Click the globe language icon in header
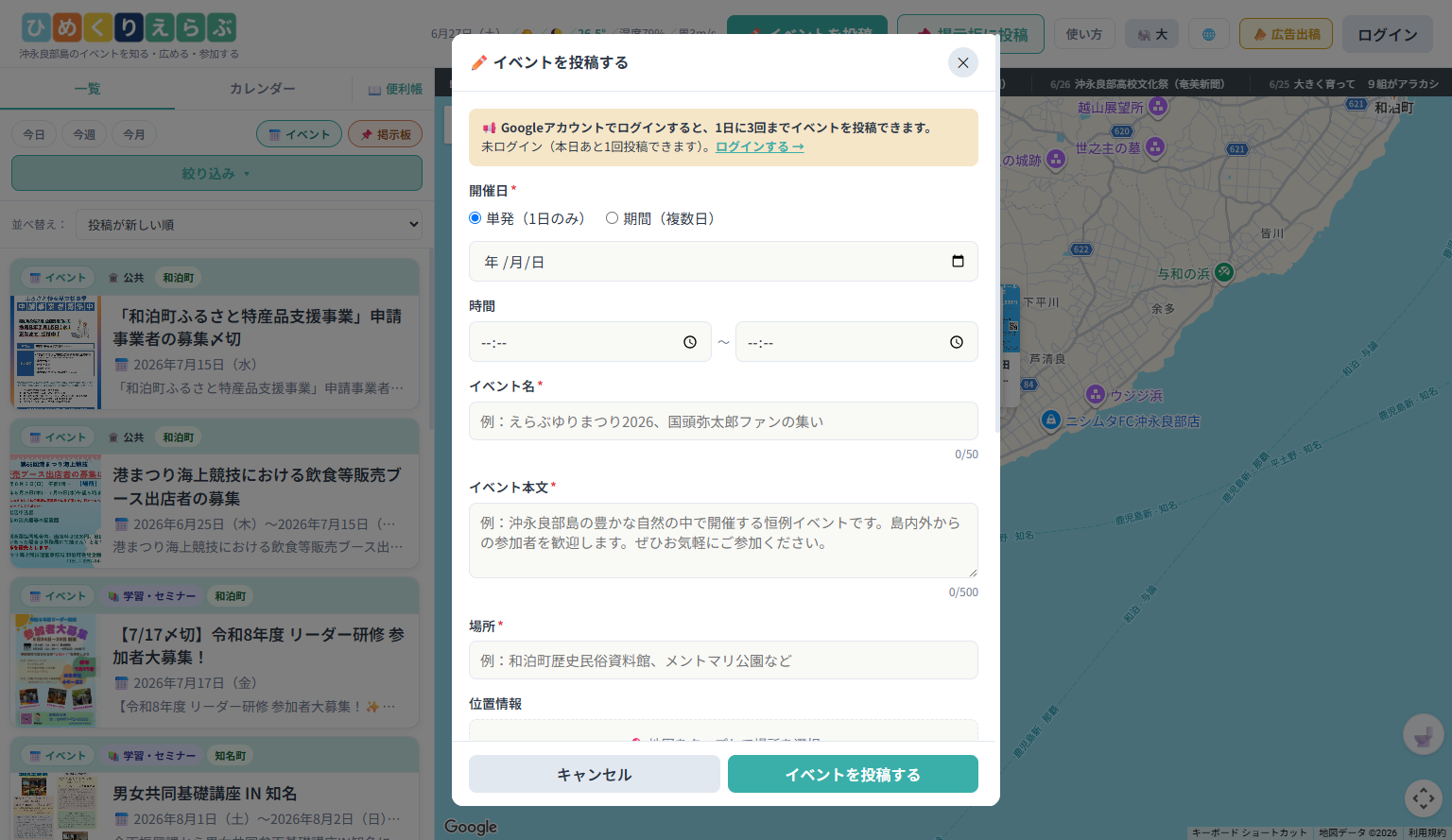Image resolution: width=1452 pixels, height=840 pixels. click(1208, 34)
